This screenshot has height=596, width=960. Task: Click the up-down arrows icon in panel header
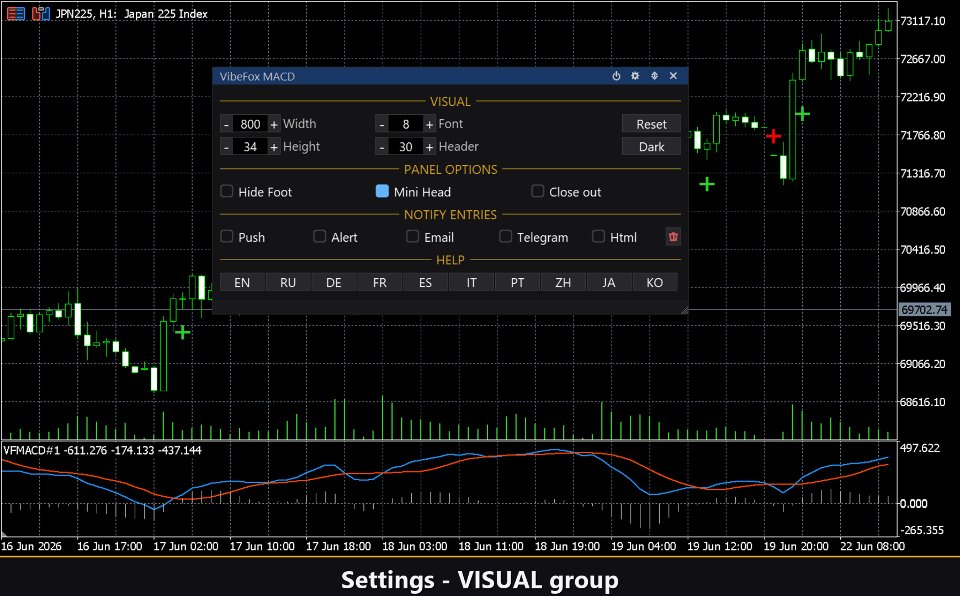click(654, 76)
